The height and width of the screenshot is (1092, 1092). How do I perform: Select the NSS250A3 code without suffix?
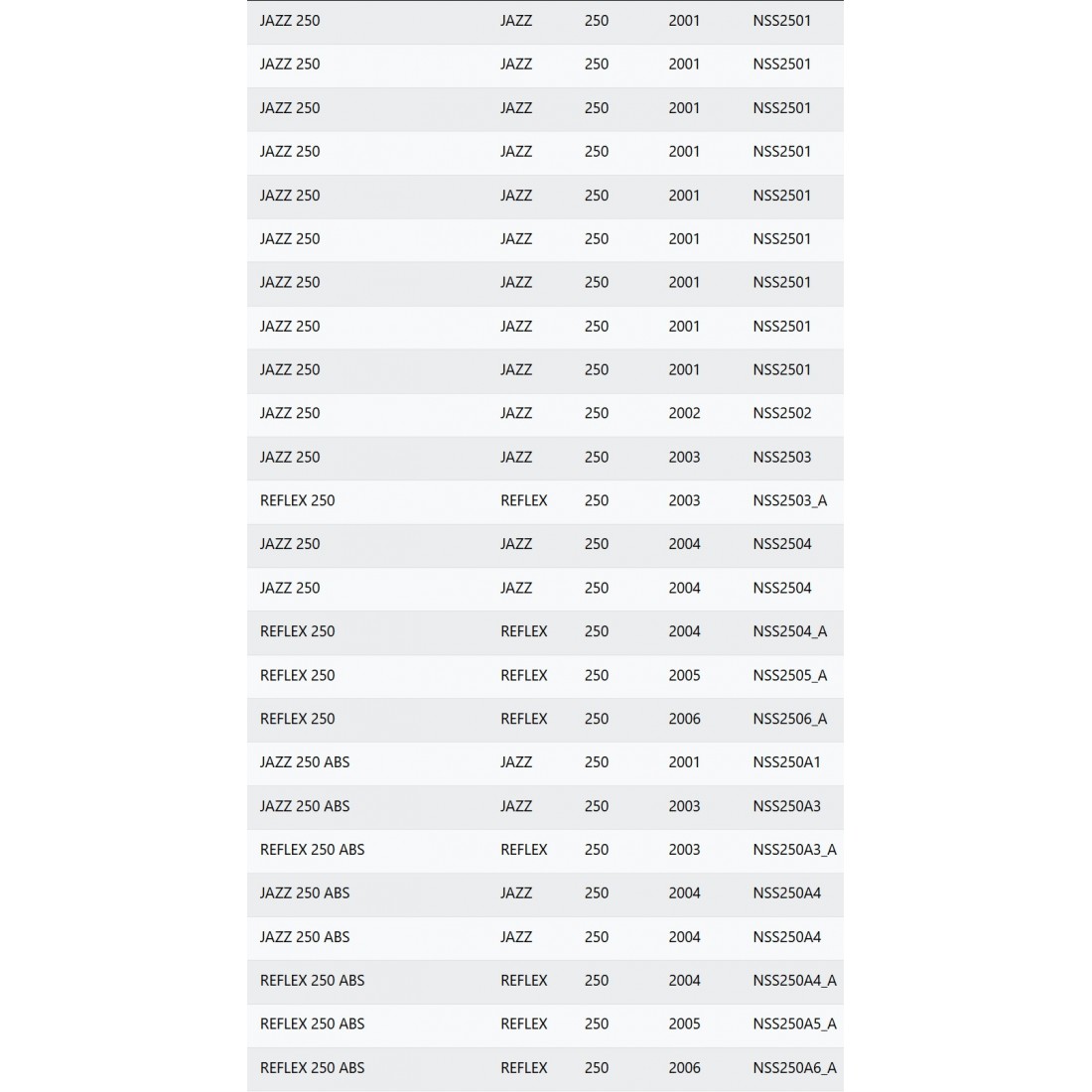(x=786, y=806)
